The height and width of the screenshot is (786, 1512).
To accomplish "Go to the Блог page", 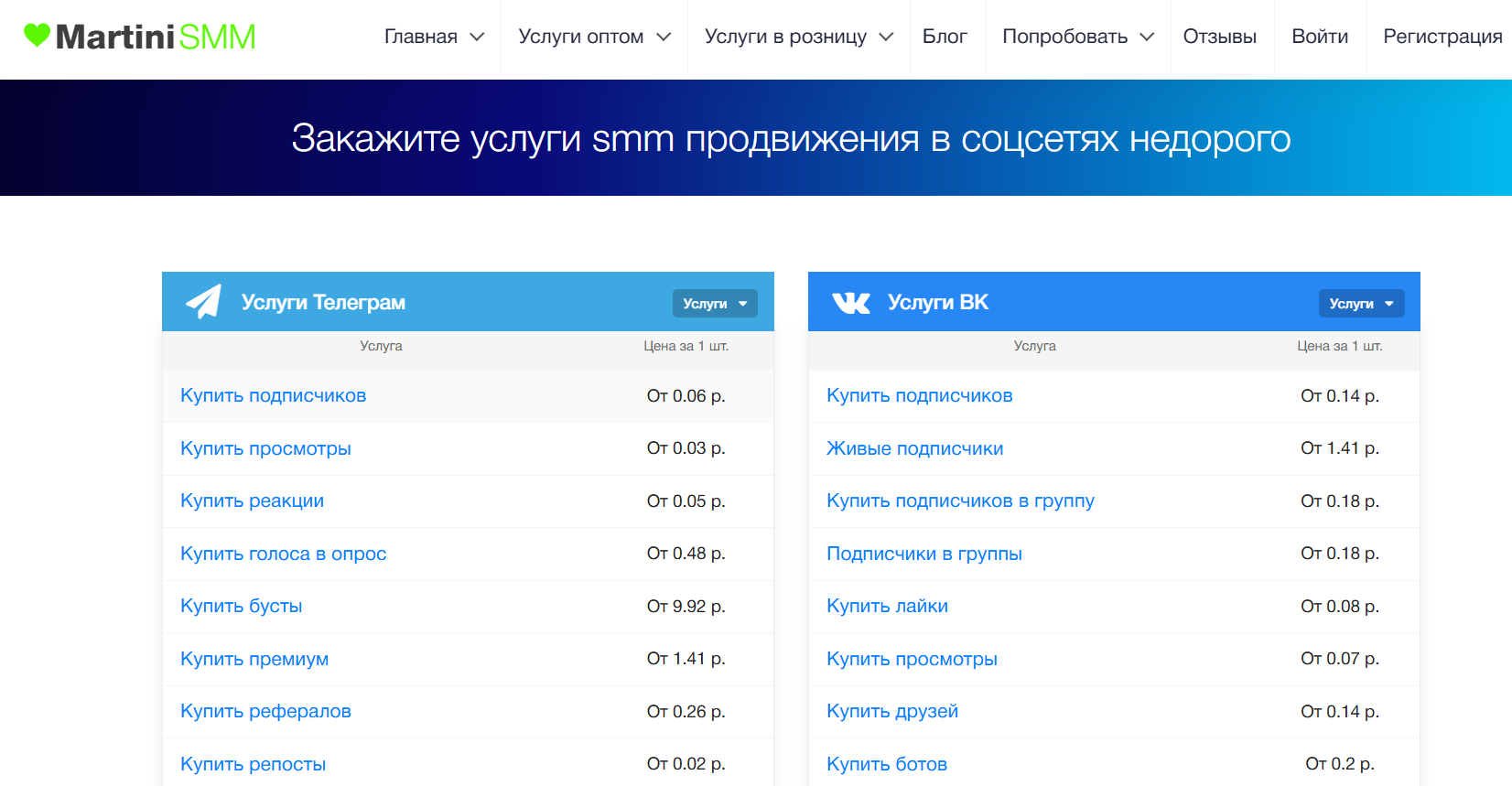I will 945,37.
